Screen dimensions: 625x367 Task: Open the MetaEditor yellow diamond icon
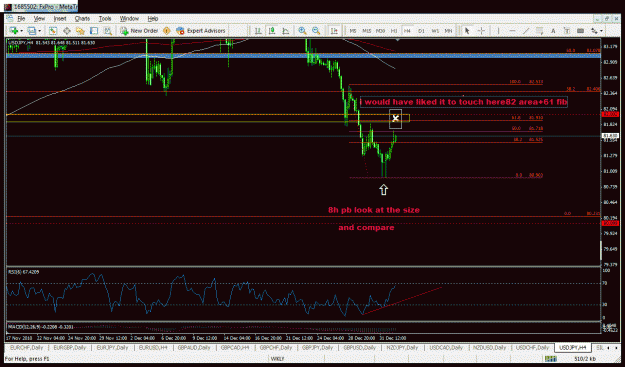tap(167, 31)
